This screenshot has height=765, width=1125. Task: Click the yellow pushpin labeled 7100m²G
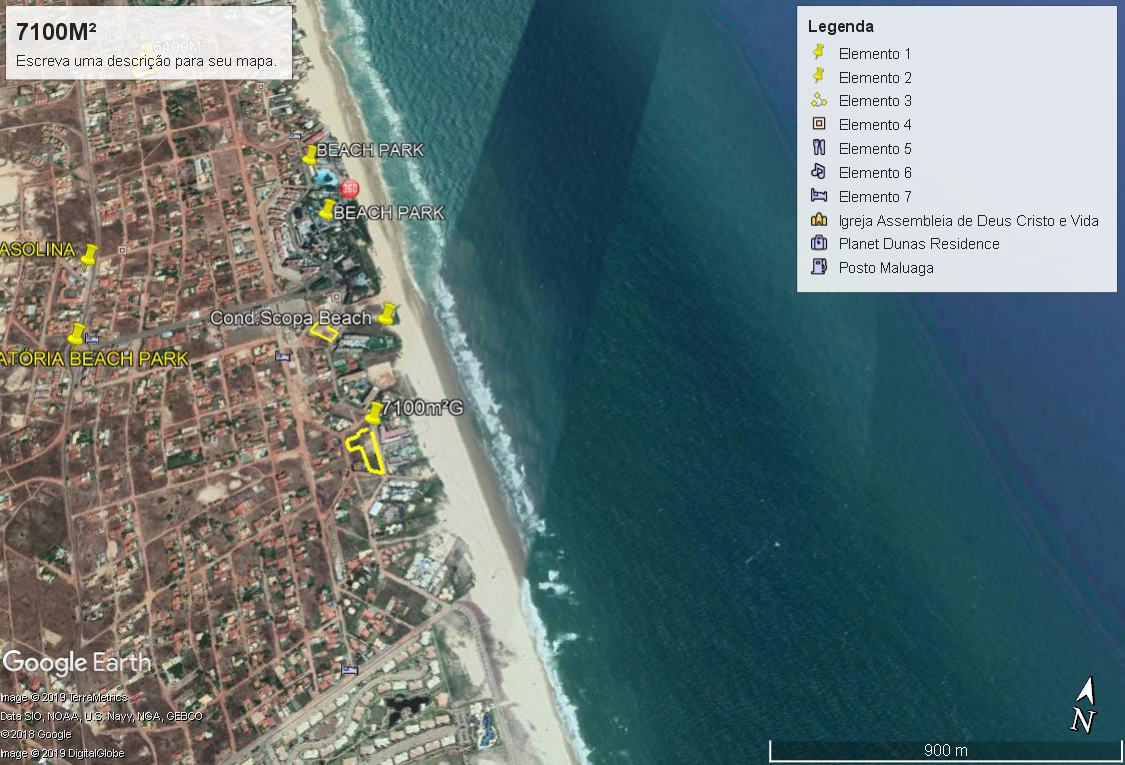pos(374,412)
